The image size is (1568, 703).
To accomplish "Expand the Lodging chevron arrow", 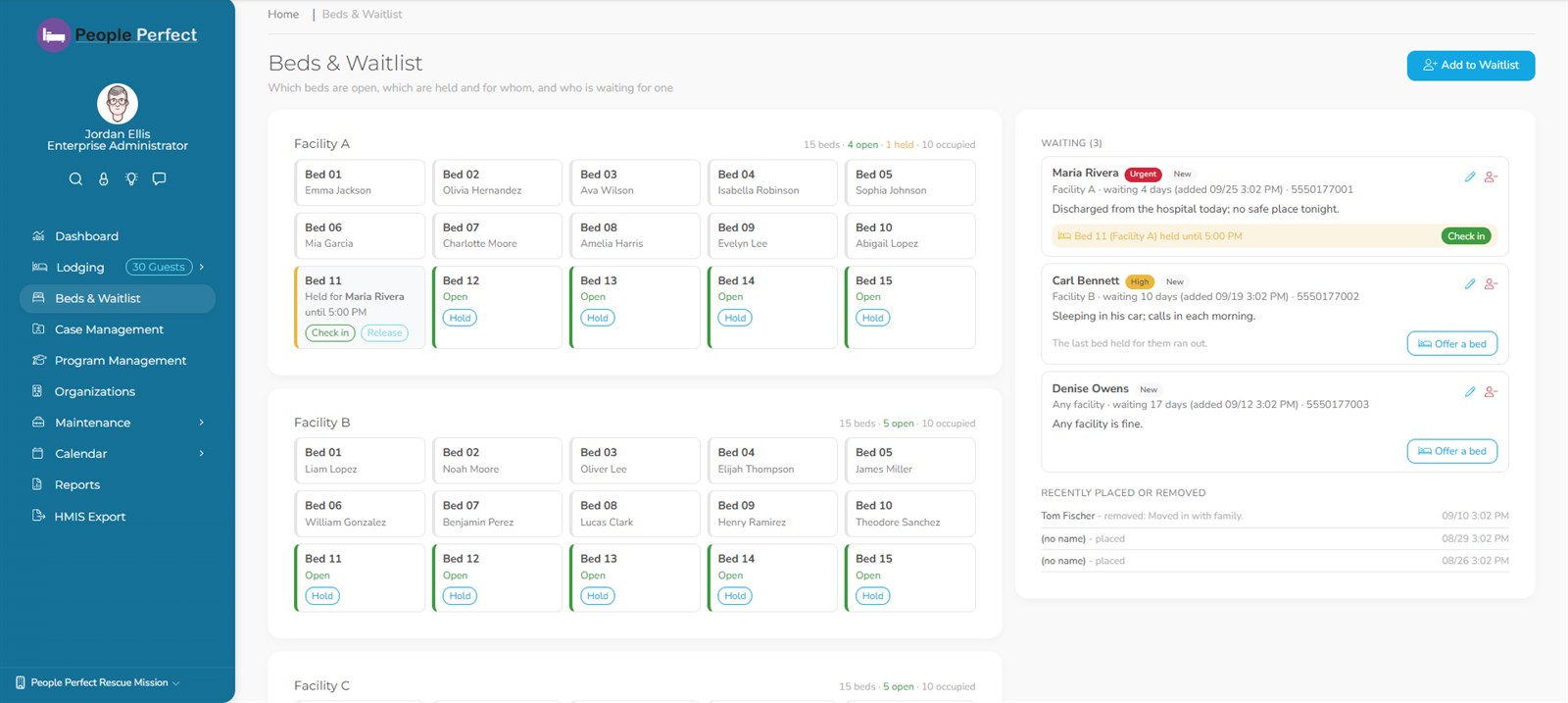I will [x=202, y=267].
